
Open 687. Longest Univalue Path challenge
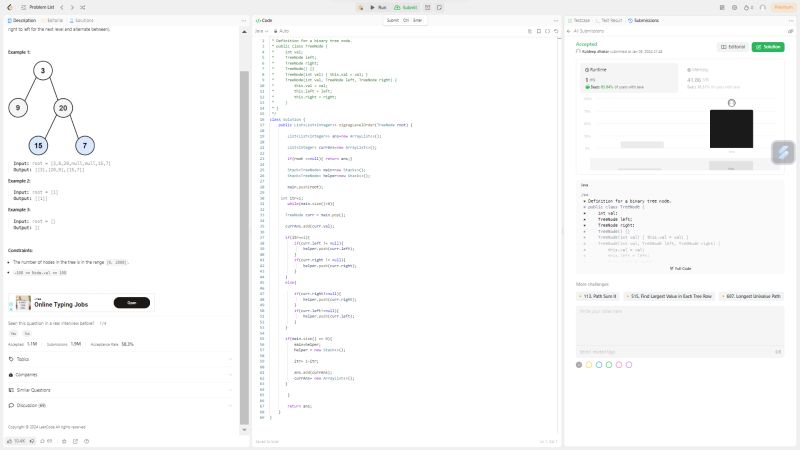[x=751, y=296]
